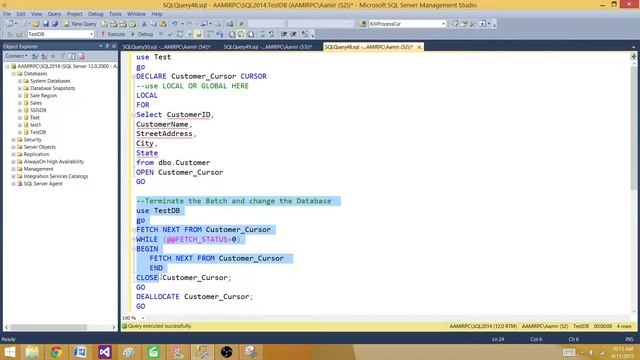640x360 pixels.
Task: Click the New Query button
Action: [80, 24]
